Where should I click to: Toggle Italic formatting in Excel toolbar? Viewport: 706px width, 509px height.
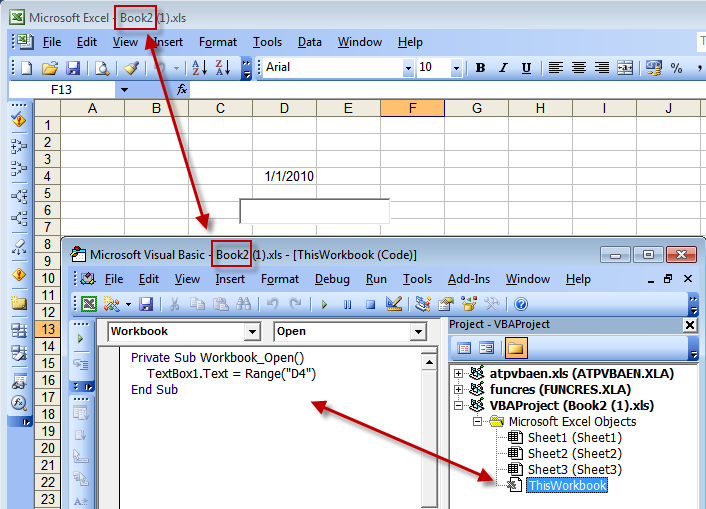tap(502, 68)
